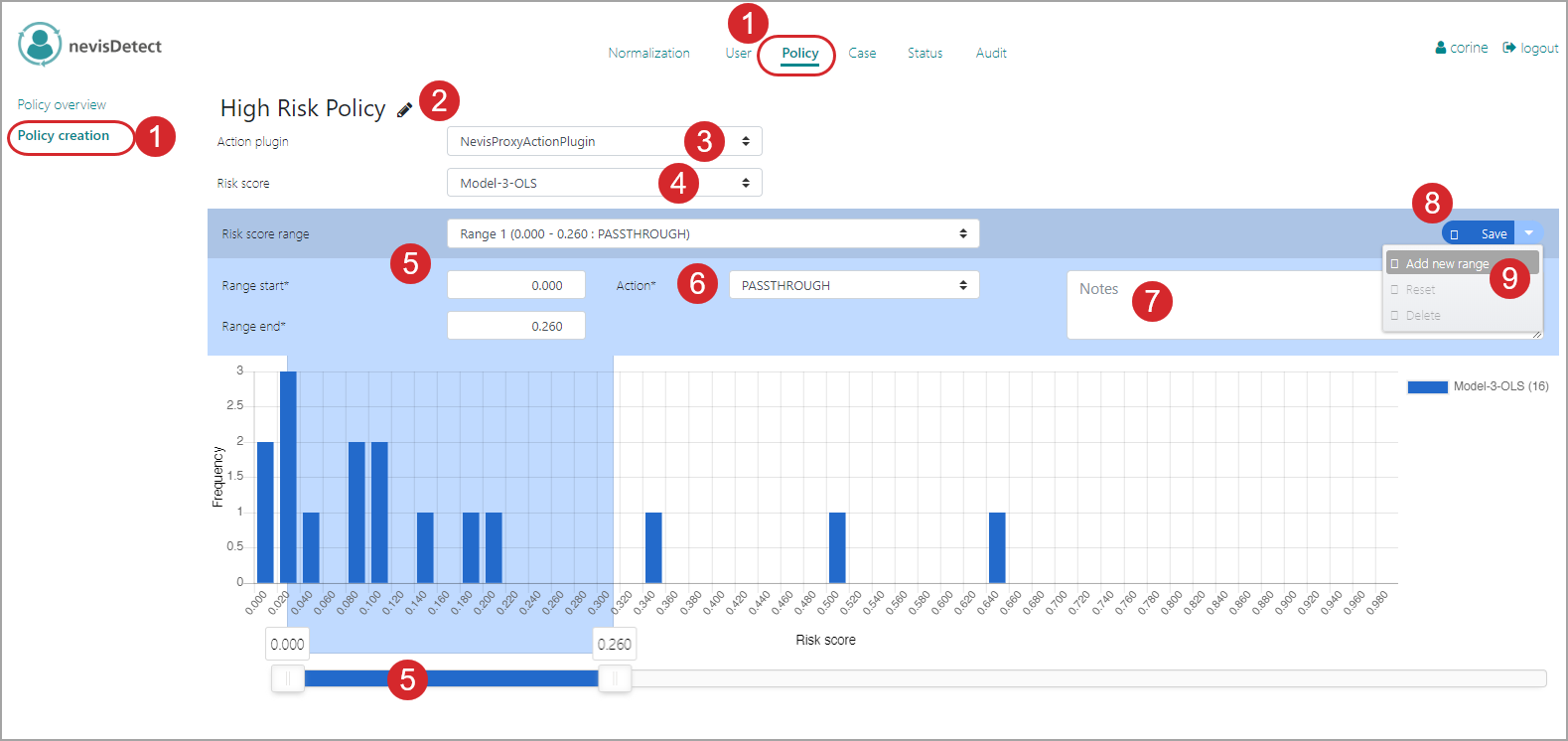Toggle the Model-3-OLS legend swatch
The height and width of the screenshot is (741, 1568).
click(x=1427, y=386)
